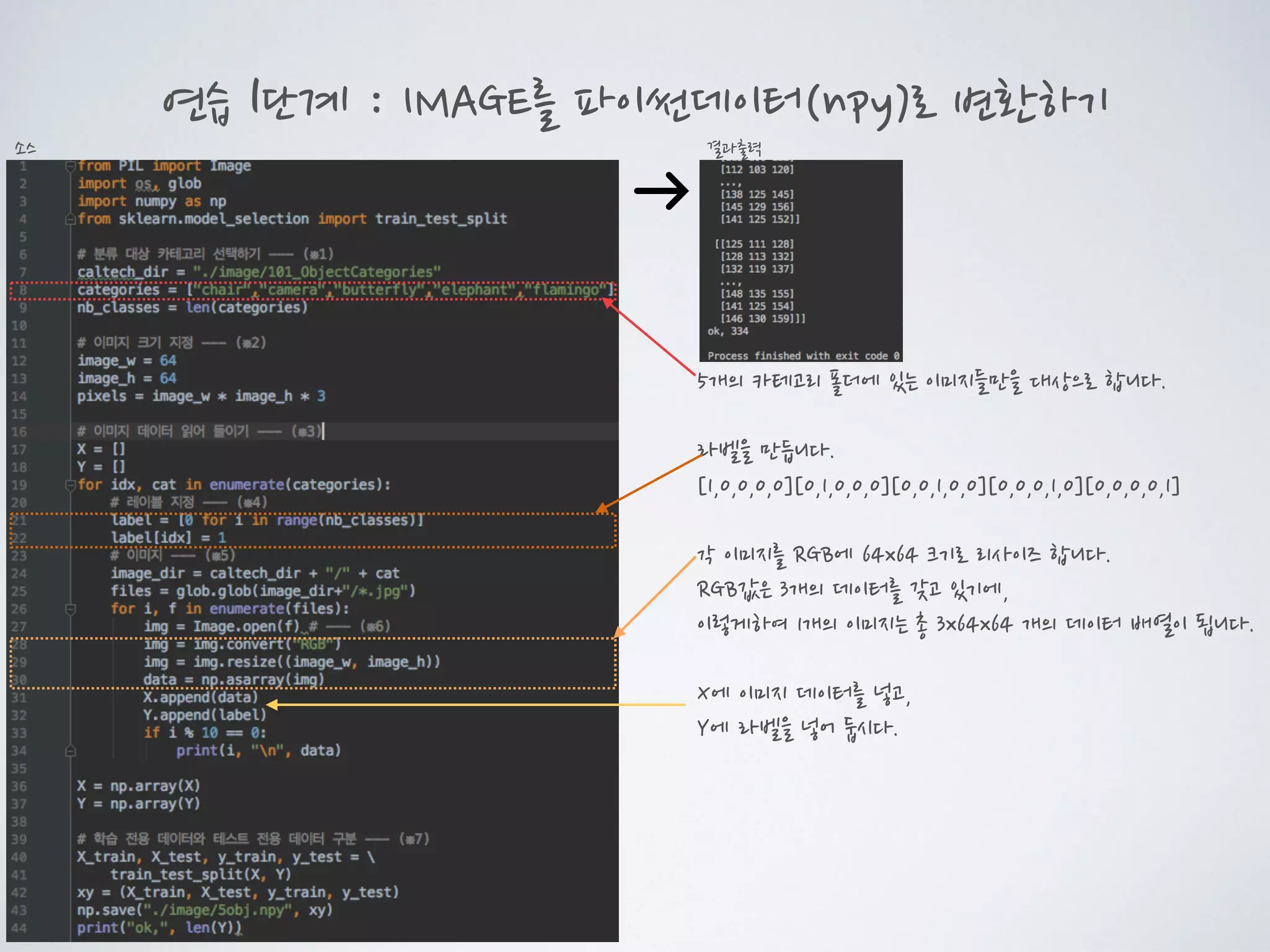Image resolution: width=1270 pixels, height=952 pixels.
Task: Click the 'if i % 10 == 0:' line
Action: 205,733
